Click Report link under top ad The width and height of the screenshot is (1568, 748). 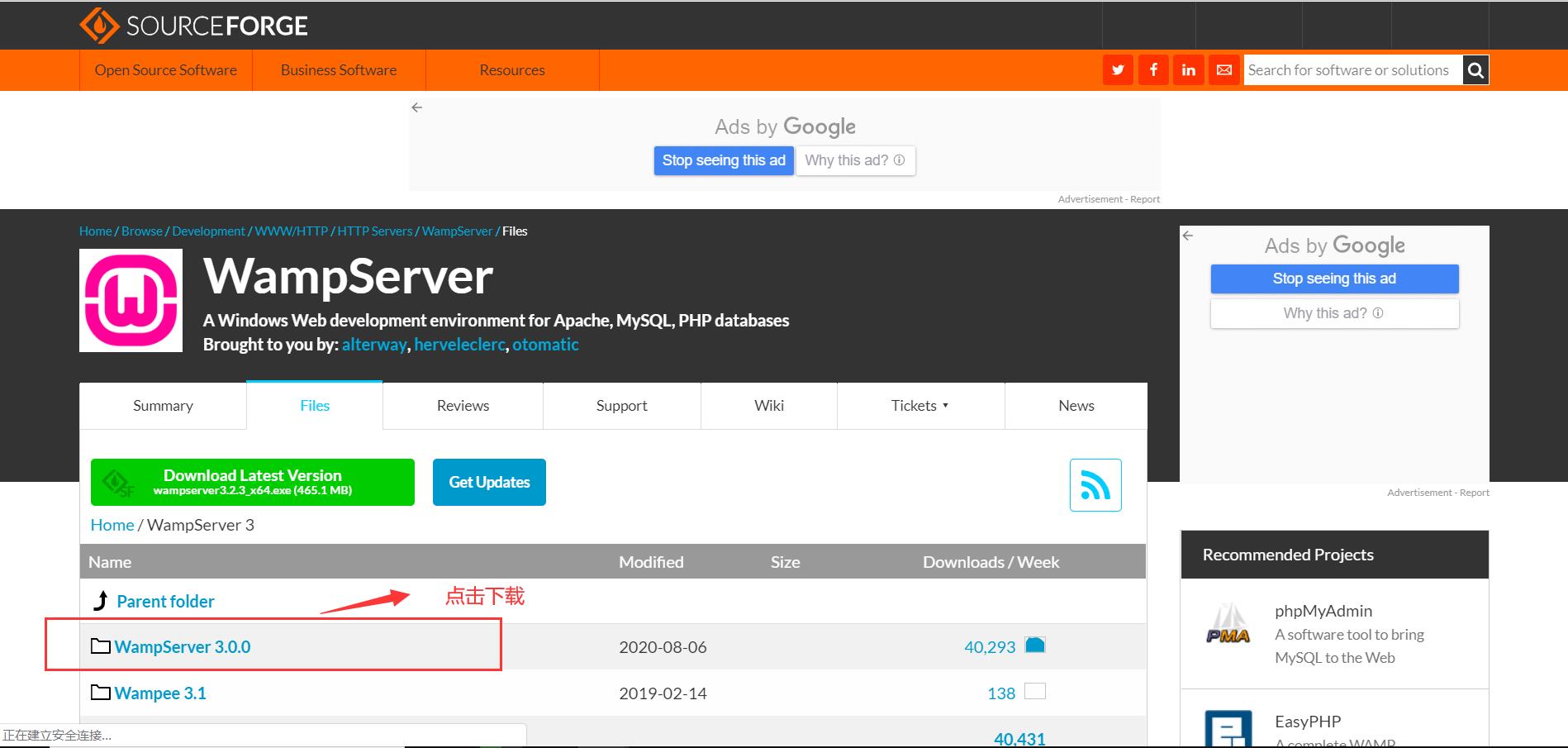(1145, 199)
